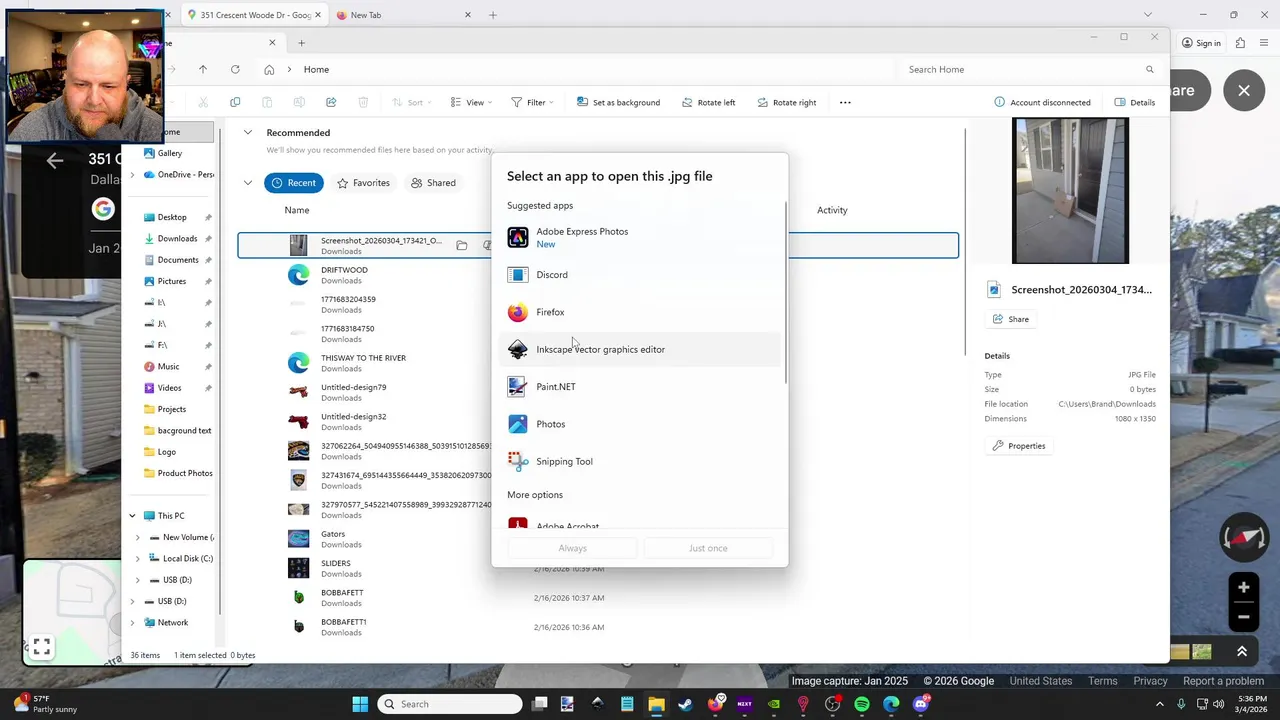The width and height of the screenshot is (1280, 720).
Task: Switch to the Recent tab
Action: tap(294, 183)
